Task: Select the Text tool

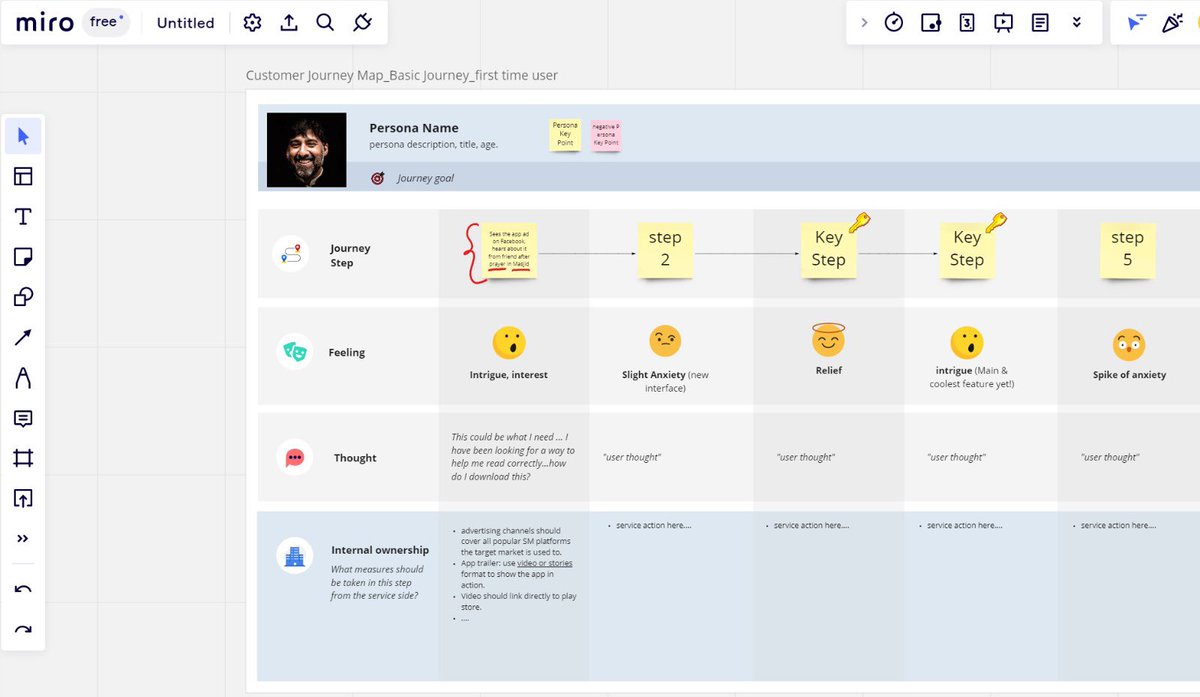Action: pos(23,217)
